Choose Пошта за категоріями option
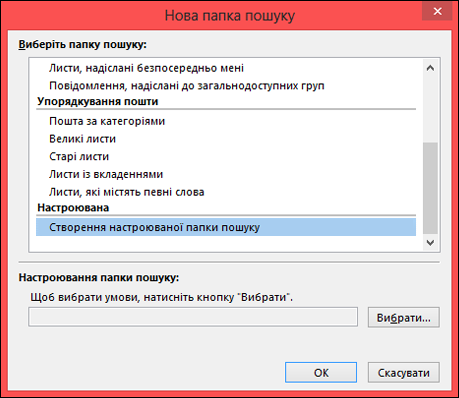The height and width of the screenshot is (398, 459). [x=226, y=121]
